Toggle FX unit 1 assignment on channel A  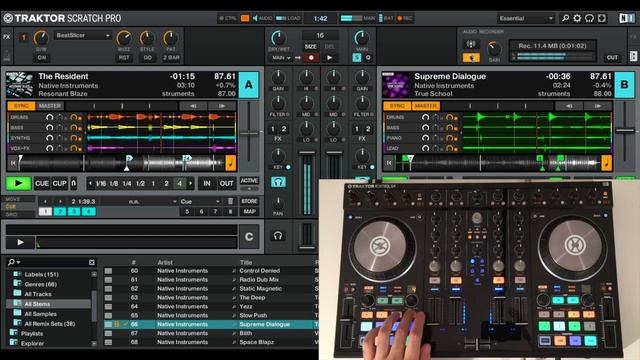click(273, 129)
